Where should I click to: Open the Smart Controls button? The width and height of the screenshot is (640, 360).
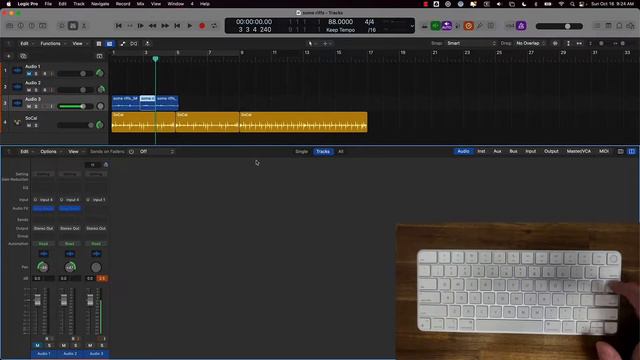(x=62, y=26)
